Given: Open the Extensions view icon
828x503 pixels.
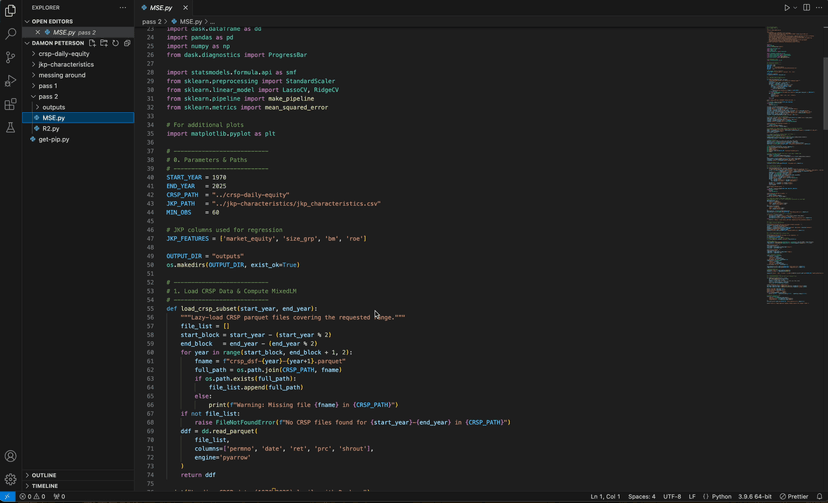Looking at the screenshot, I should pos(10,104).
